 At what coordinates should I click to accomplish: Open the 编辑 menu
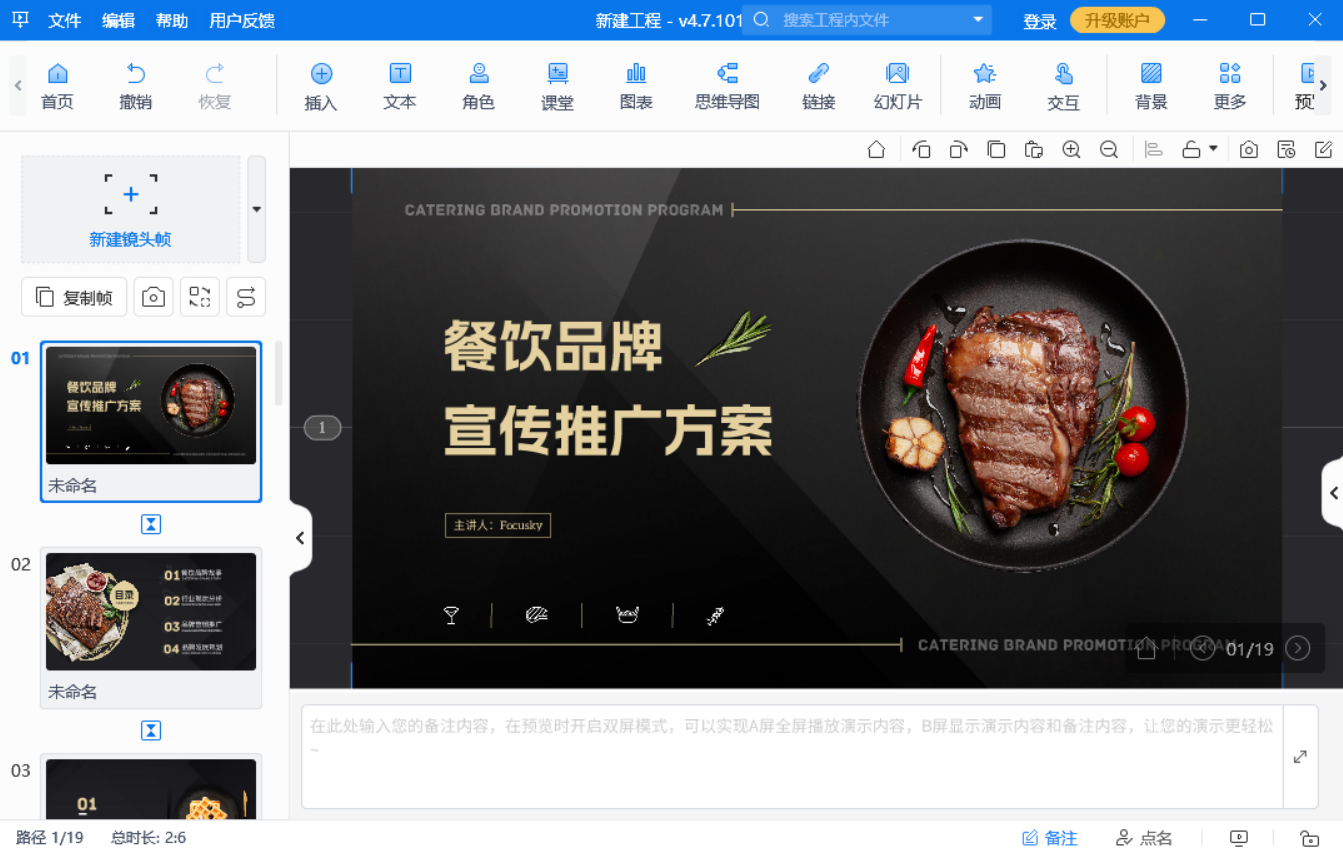(x=118, y=20)
